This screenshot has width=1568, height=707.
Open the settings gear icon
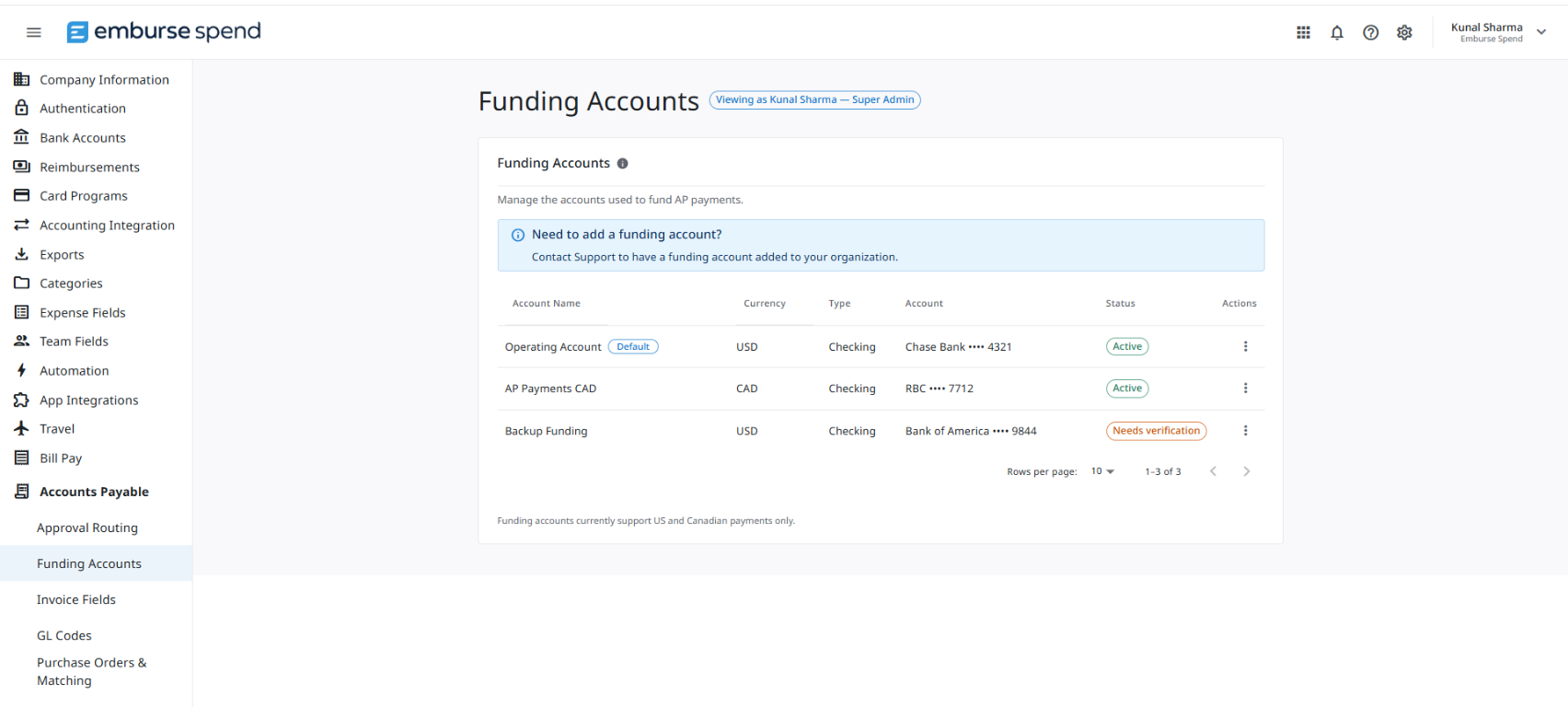(x=1404, y=32)
